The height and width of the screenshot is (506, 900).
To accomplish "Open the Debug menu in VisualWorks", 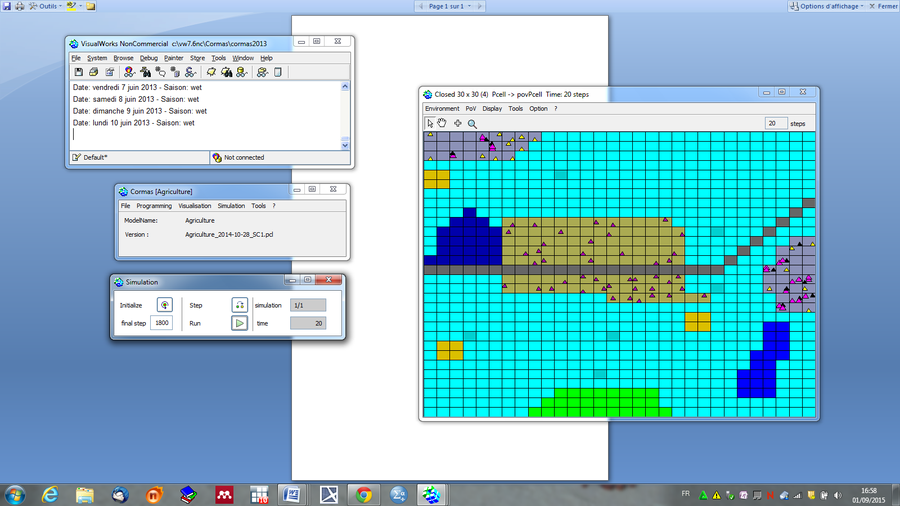I will coord(149,58).
